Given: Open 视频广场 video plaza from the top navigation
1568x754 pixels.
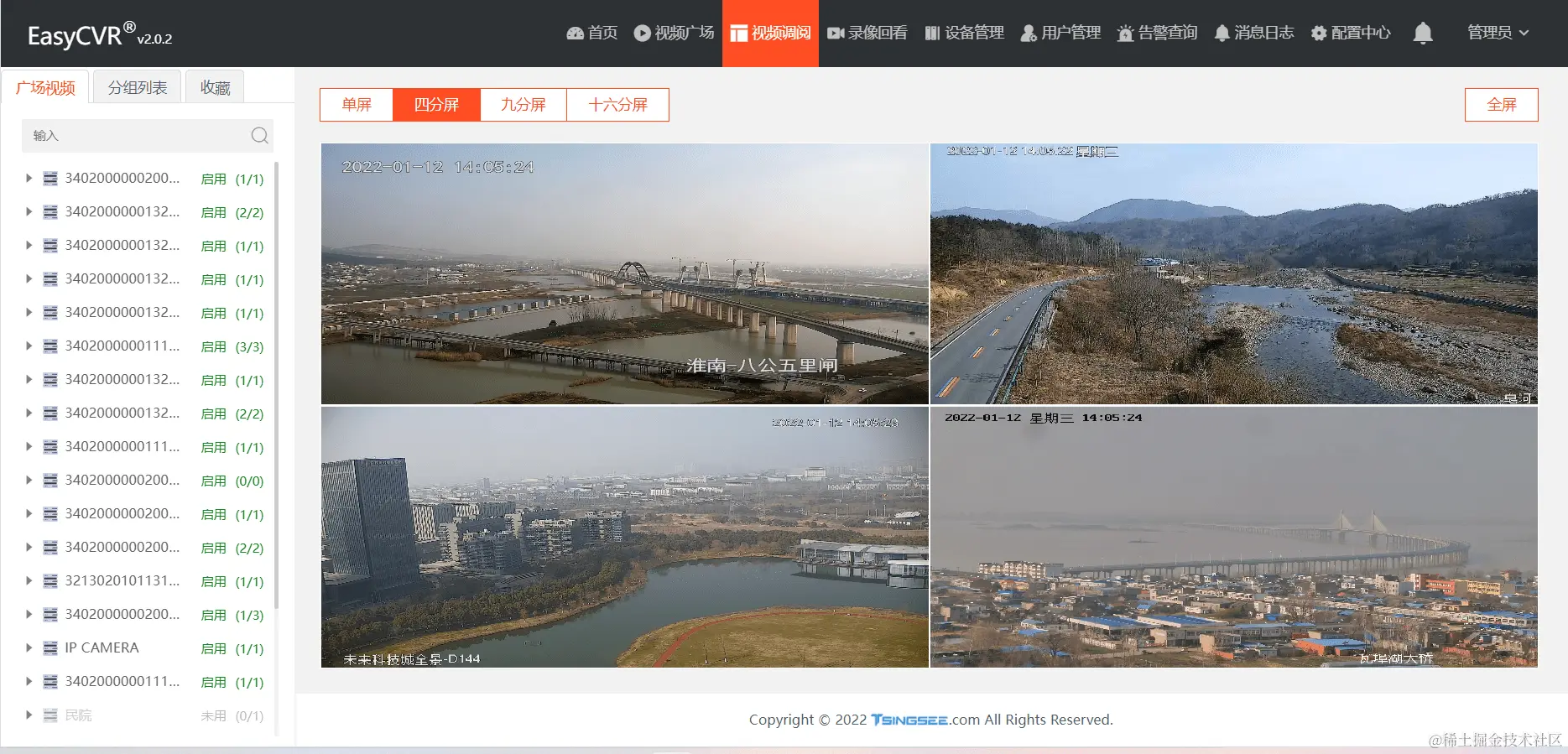Looking at the screenshot, I should tap(674, 33).
